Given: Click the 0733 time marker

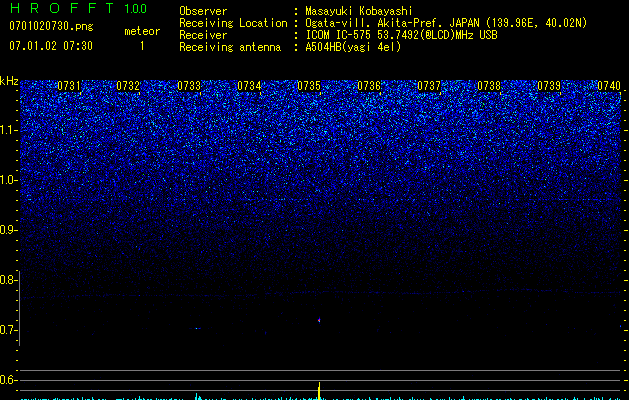Looking at the screenshot, I should point(189,86).
